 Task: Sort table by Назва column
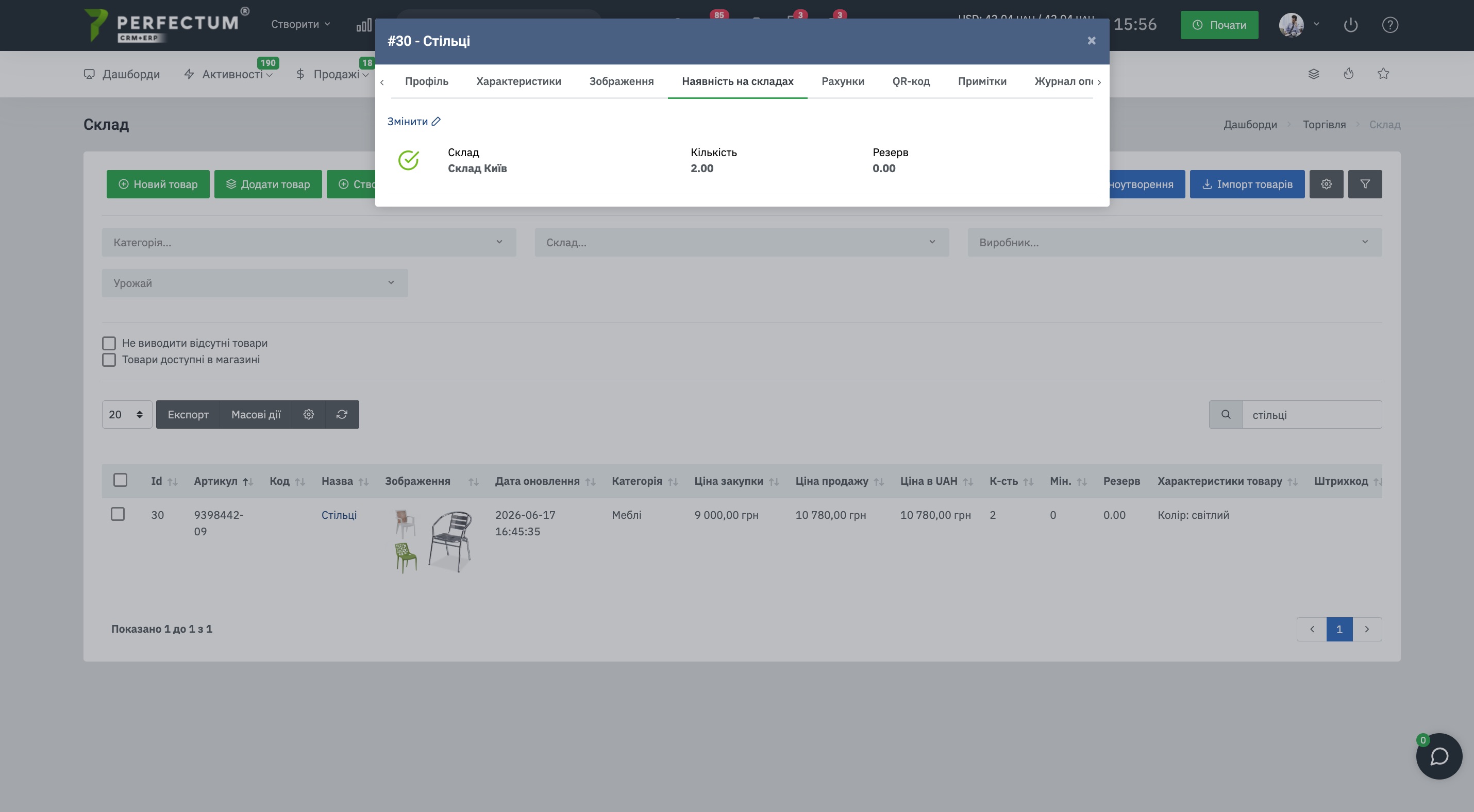point(363,482)
